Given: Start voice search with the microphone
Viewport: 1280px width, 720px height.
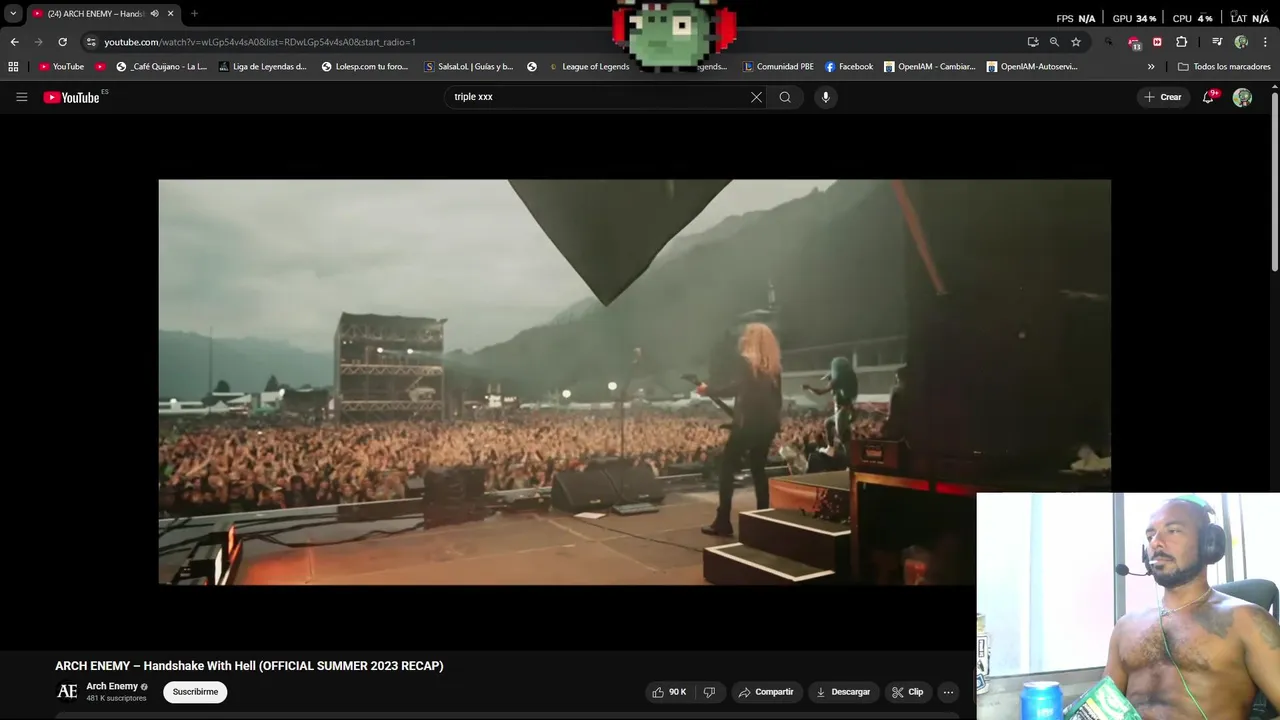Looking at the screenshot, I should [x=825, y=97].
